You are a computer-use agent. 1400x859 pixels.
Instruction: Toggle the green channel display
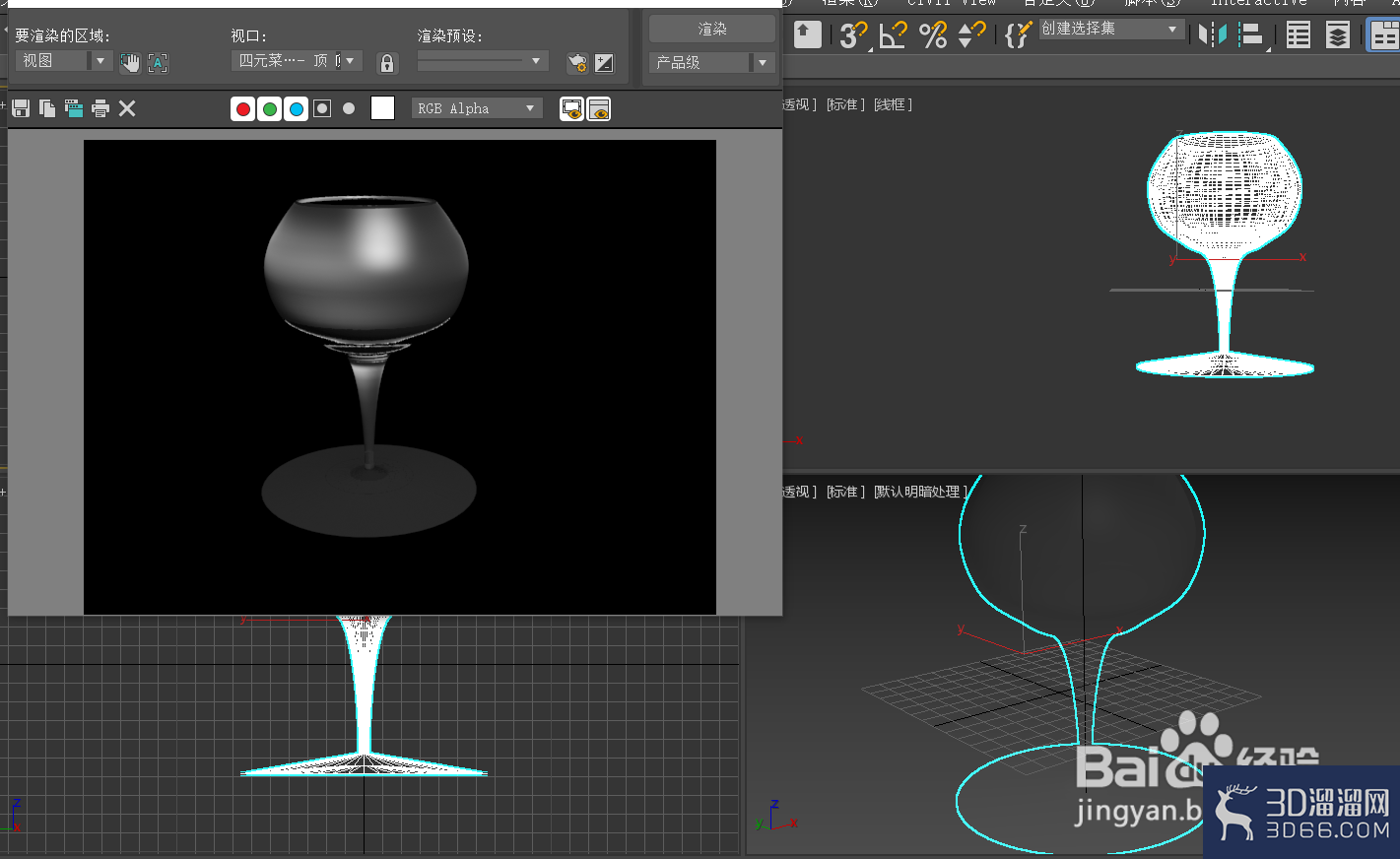270,108
